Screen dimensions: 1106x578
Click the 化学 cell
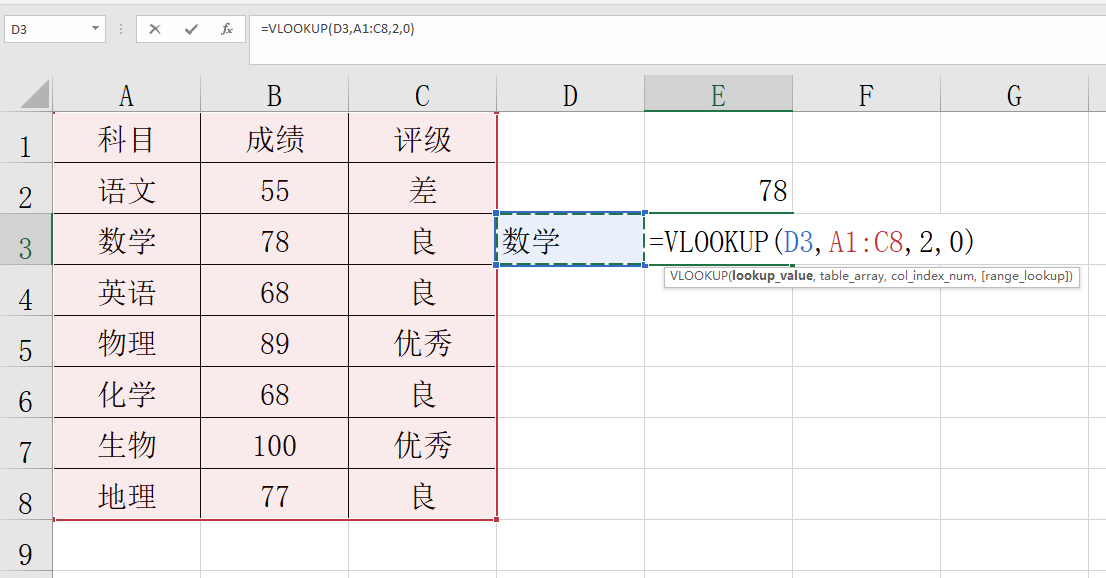click(127, 392)
